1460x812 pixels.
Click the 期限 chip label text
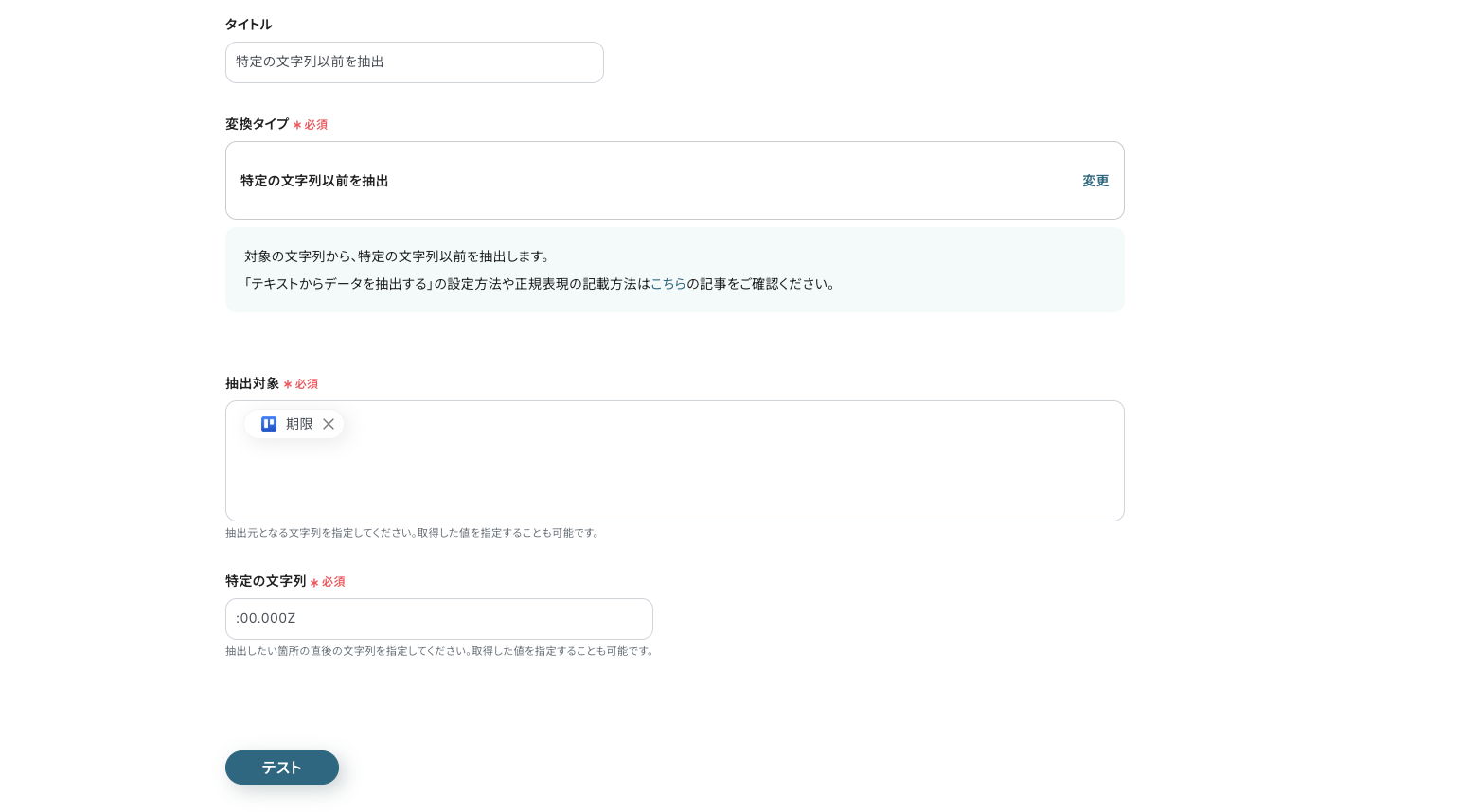tap(299, 424)
